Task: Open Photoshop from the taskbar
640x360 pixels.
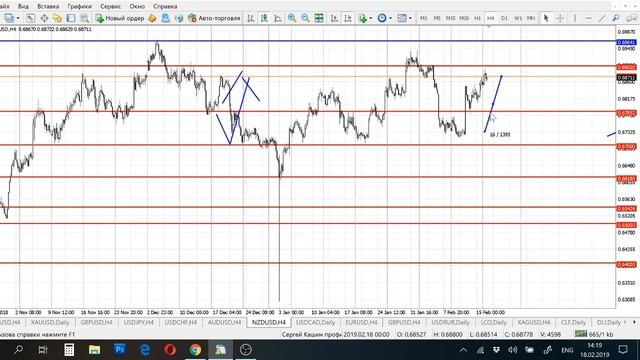Action: tap(120, 350)
